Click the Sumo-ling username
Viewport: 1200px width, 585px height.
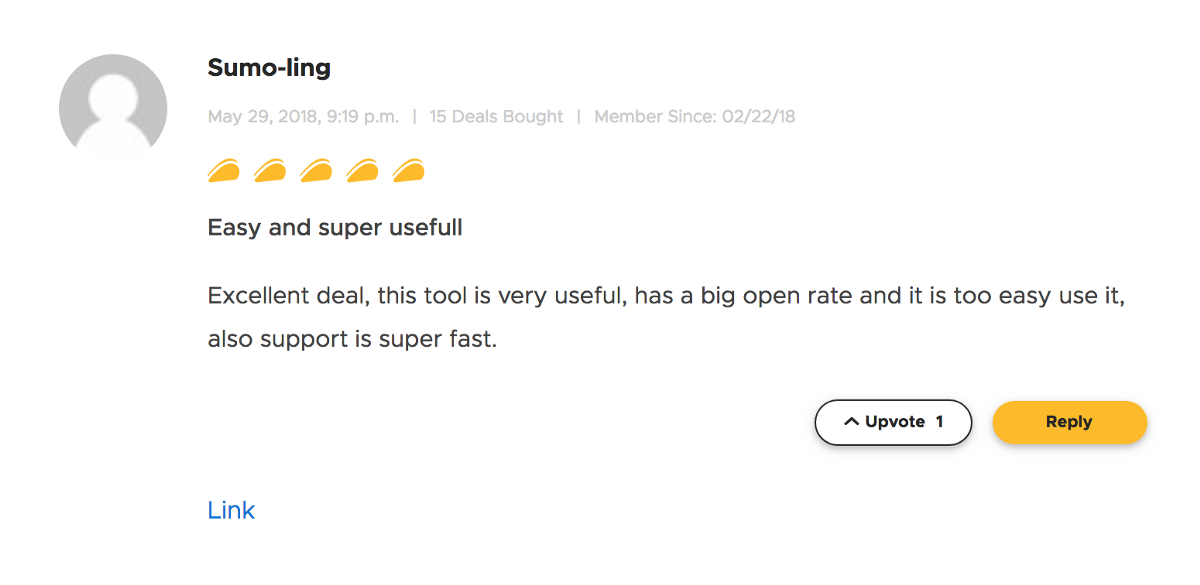[269, 68]
